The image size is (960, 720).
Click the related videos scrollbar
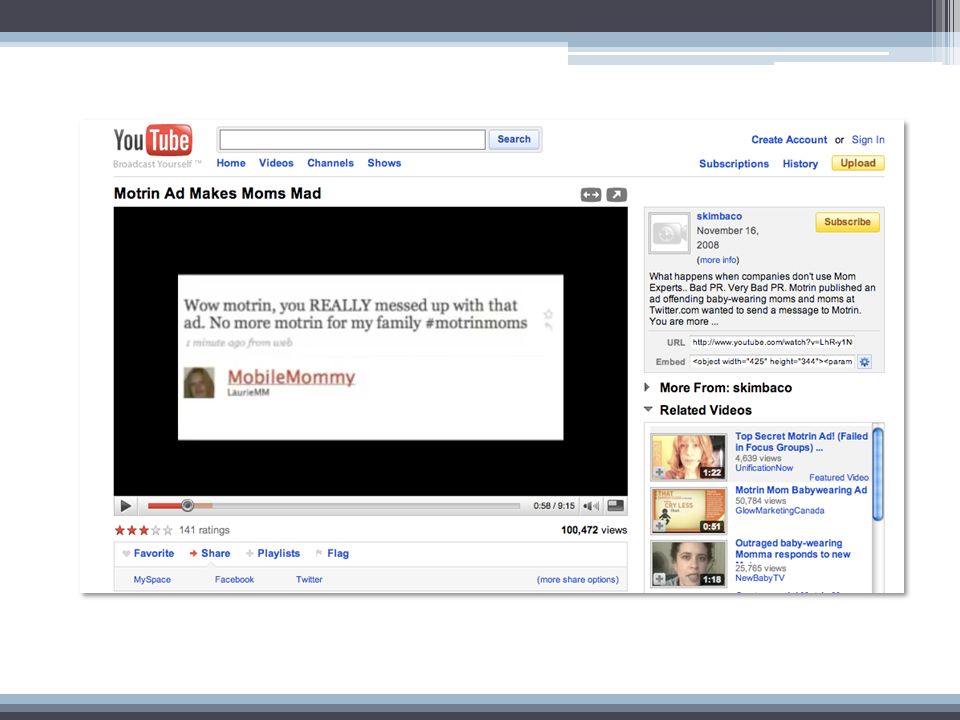tap(877, 474)
